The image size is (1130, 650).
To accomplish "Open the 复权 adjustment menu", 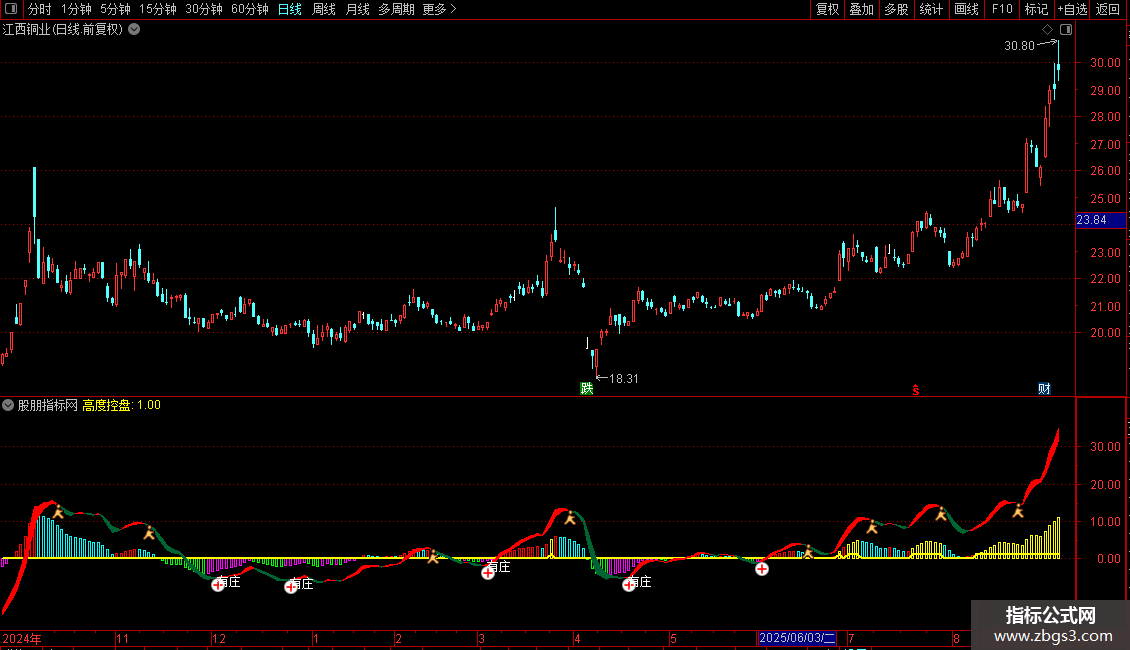I will tap(827, 9).
